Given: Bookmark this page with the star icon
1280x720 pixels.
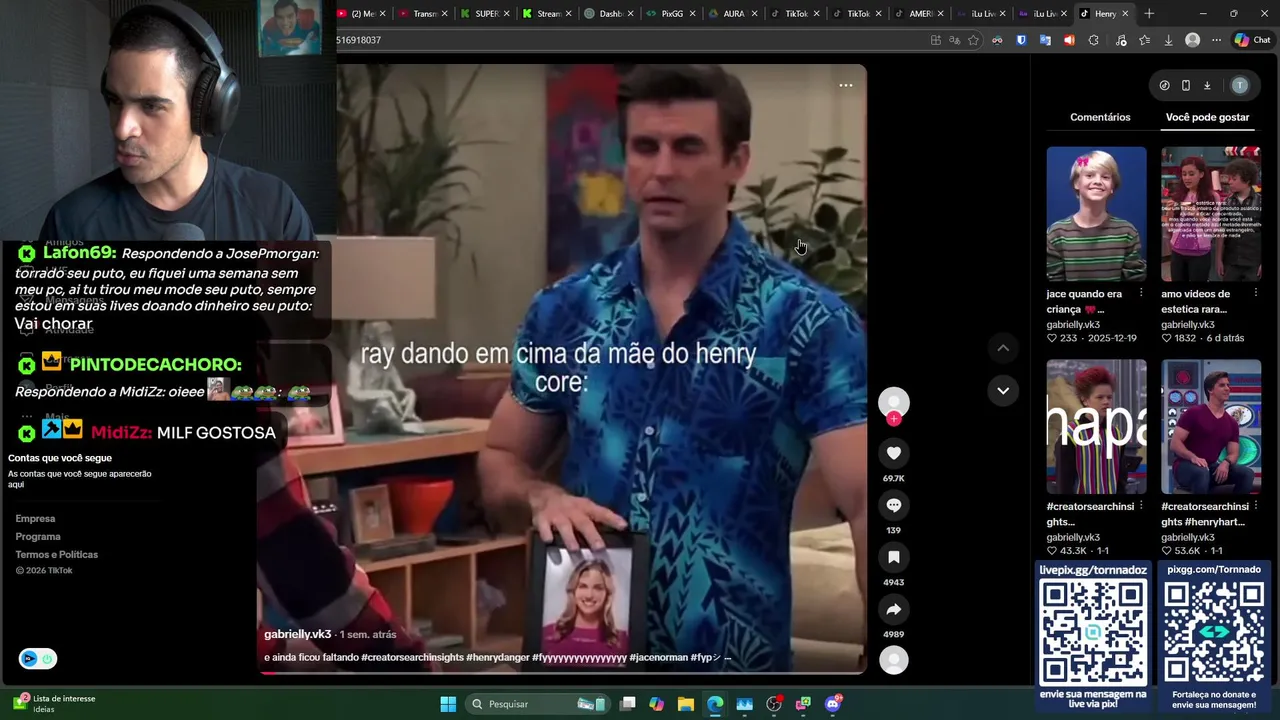Looking at the screenshot, I should (x=974, y=40).
